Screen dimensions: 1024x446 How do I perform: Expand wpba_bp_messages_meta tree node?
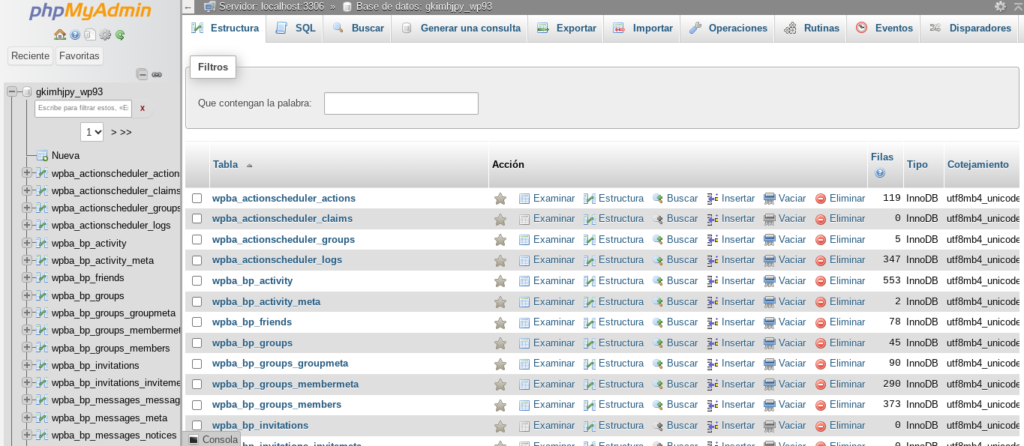click(27, 417)
